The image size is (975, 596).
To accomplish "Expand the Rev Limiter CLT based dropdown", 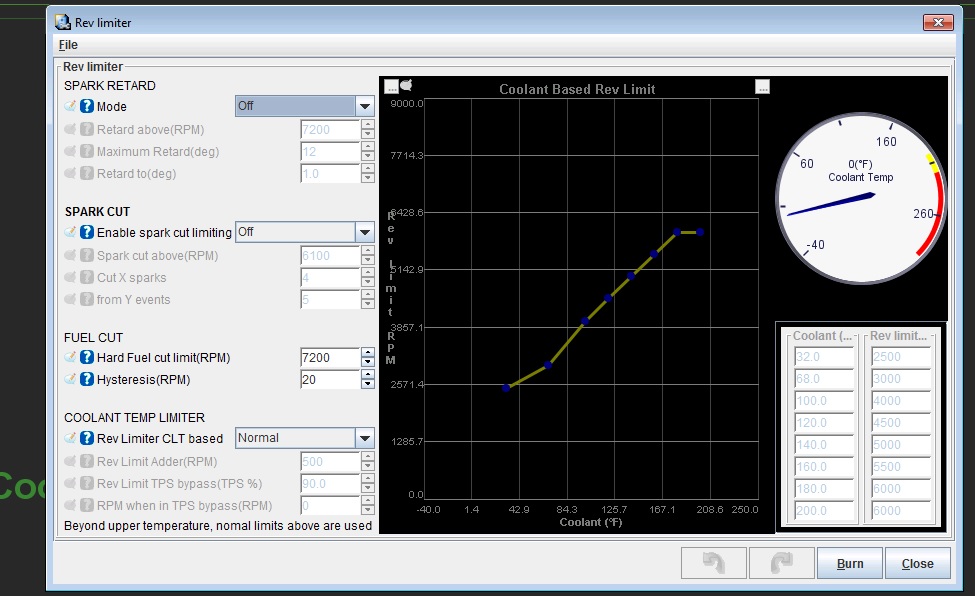I will 364,438.
